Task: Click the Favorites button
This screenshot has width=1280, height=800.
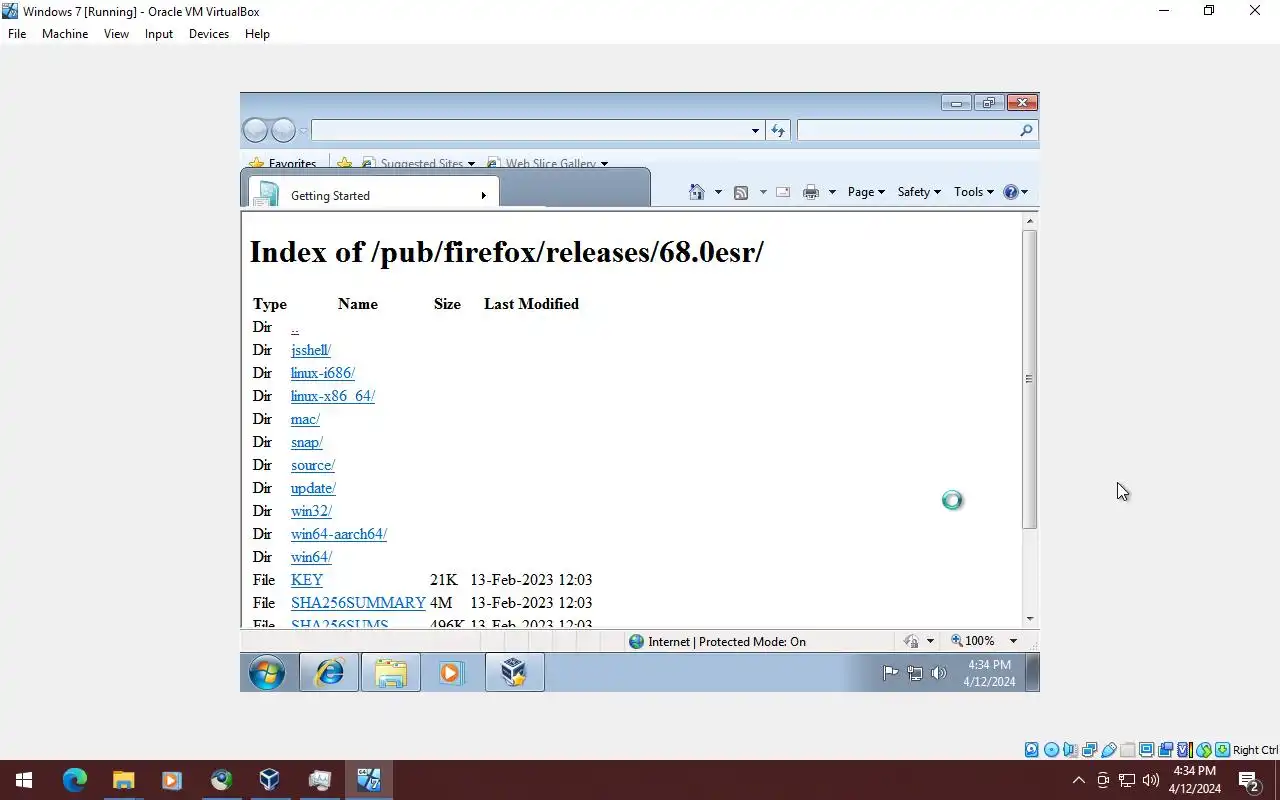Action: pos(283,163)
